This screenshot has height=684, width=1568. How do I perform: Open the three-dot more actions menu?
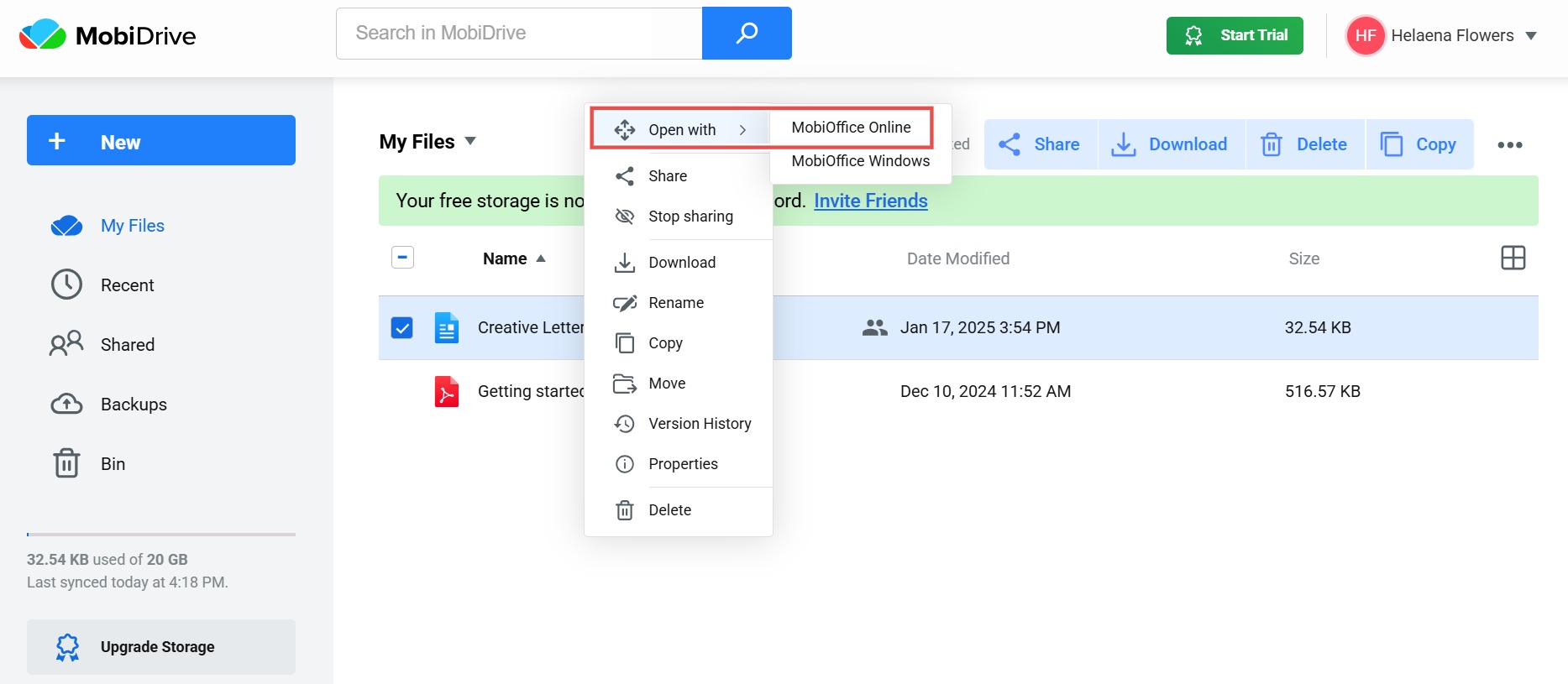point(1509,144)
